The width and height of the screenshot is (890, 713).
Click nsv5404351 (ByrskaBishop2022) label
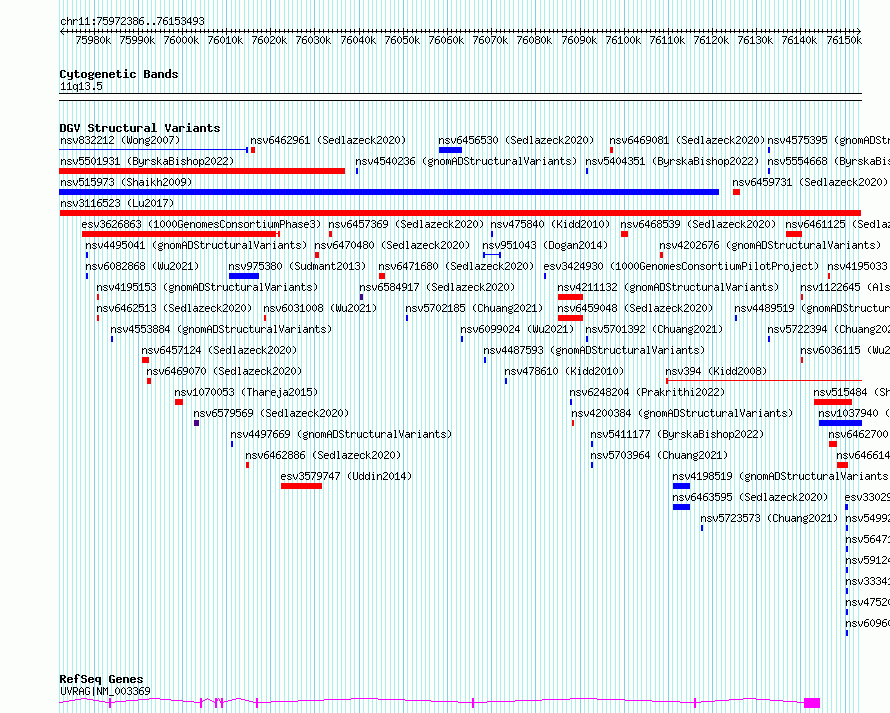pos(672,161)
